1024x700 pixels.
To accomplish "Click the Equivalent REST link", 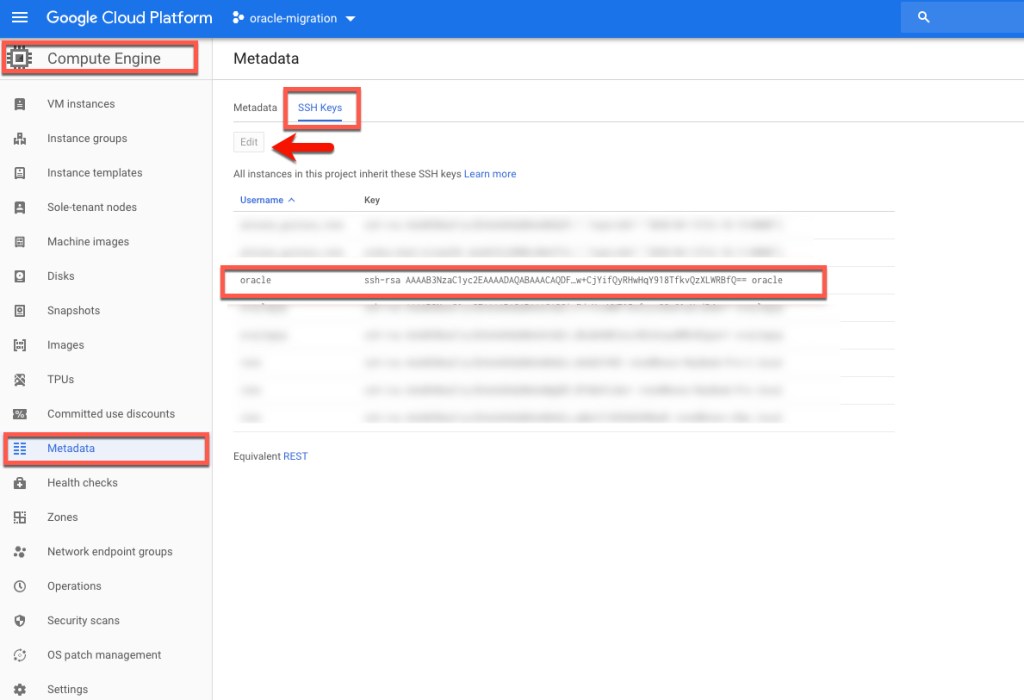I will tap(295, 456).
